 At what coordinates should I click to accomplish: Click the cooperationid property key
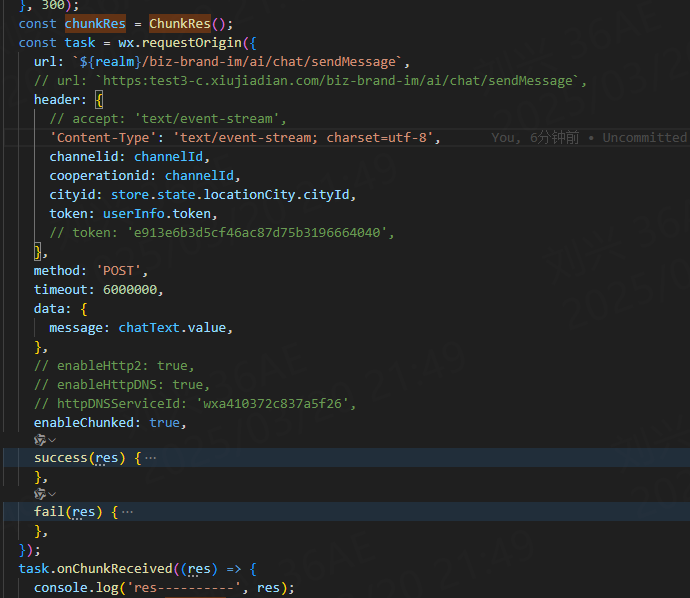99,176
